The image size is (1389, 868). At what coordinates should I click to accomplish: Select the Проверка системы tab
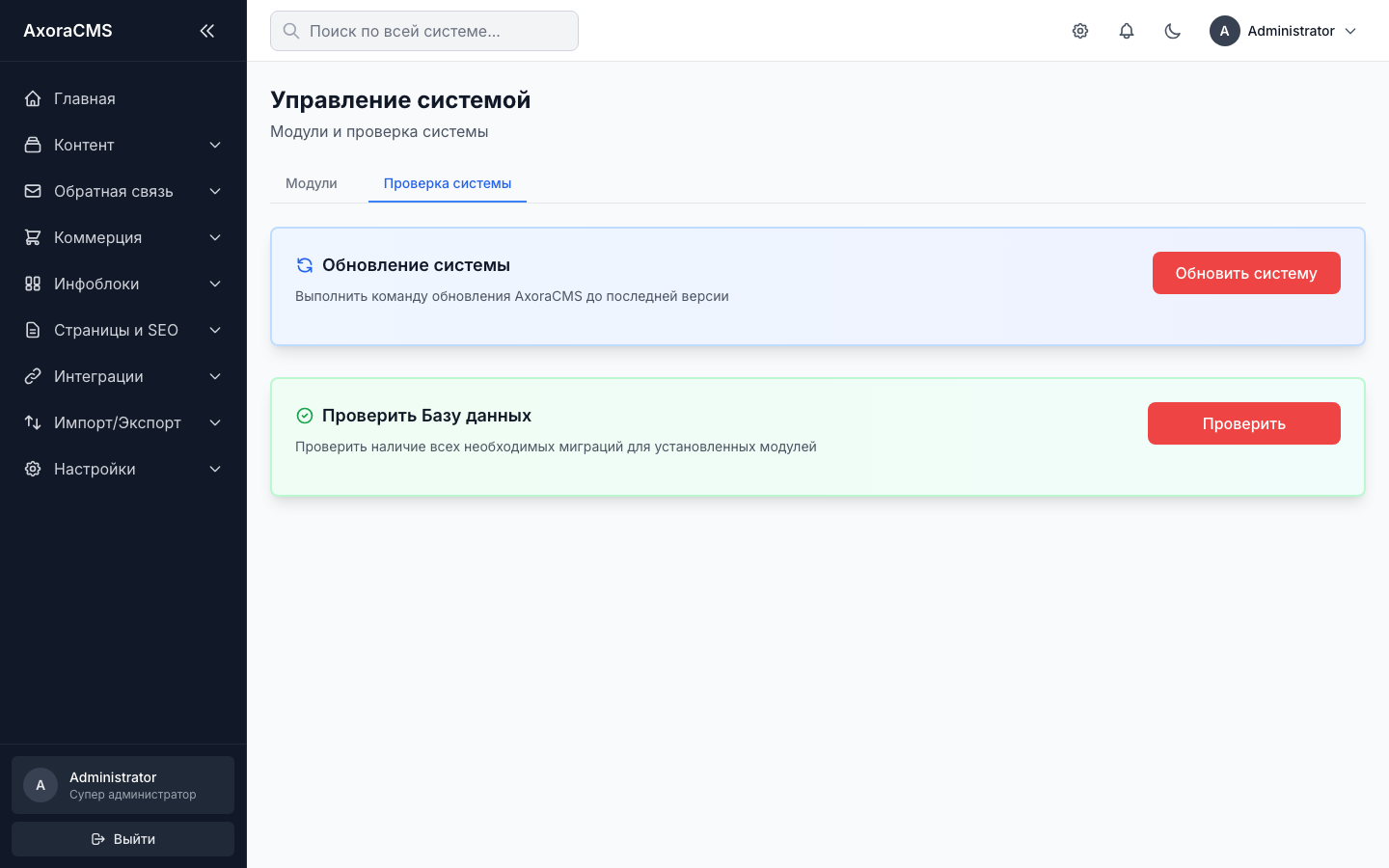[x=448, y=183]
